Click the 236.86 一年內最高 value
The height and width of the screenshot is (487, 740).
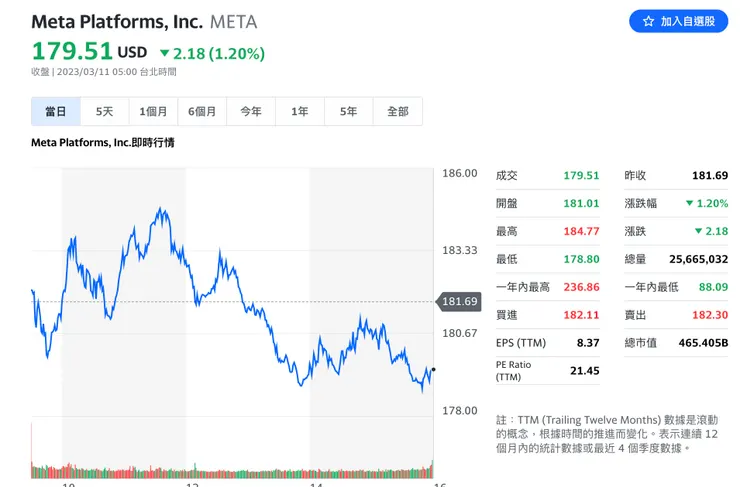[x=581, y=287]
